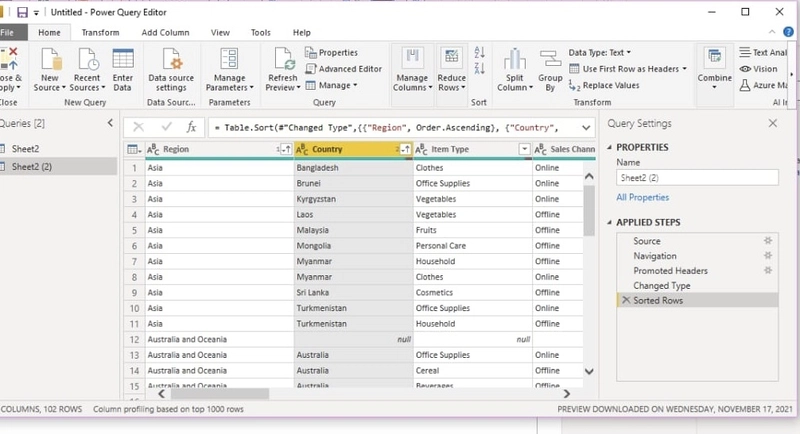
Task: Click the vertical scrollbar thumb
Action: [589, 210]
